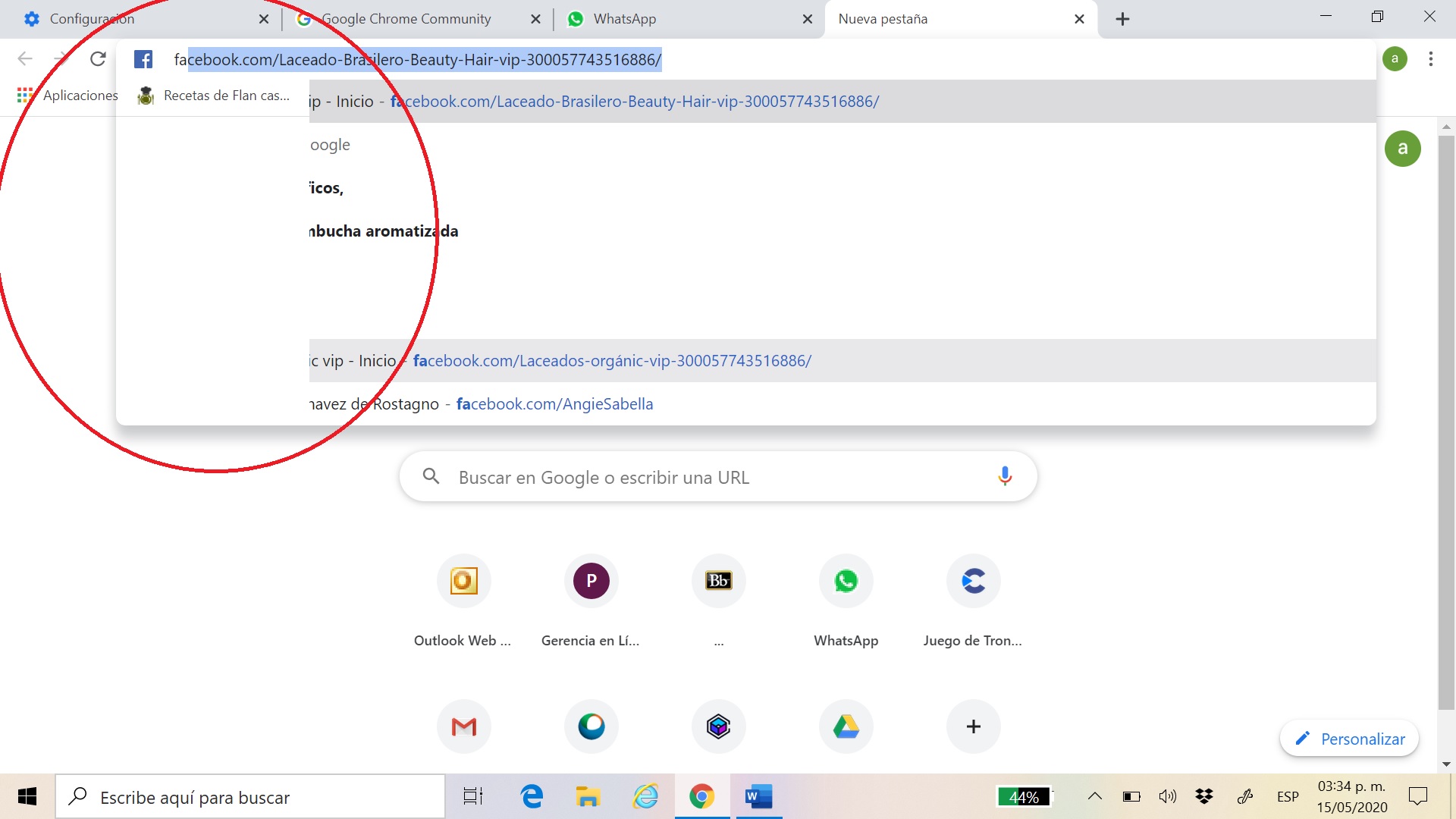Open the Gerencia en Lí... shortcut
The width and height of the screenshot is (1456, 819).
591,582
